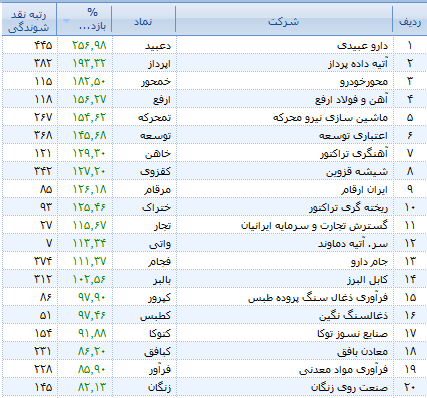Select the معادن بافق row

pyautogui.click(x=214, y=351)
